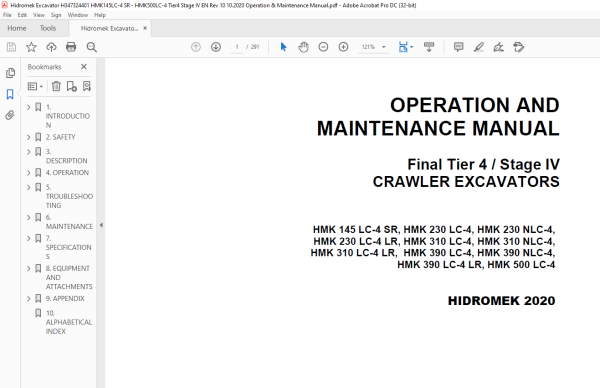Go to next page arrow
The image size is (600, 388).
(x=216, y=47)
